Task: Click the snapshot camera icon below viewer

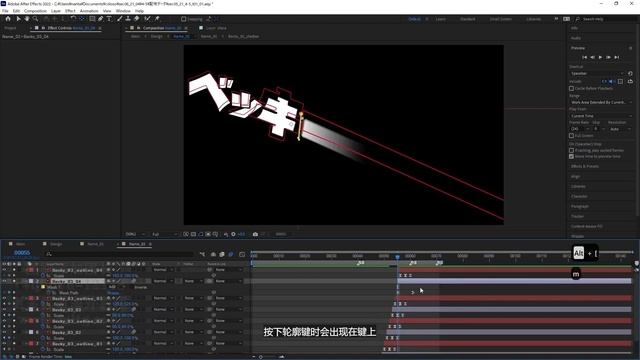Action: pyautogui.click(x=255, y=234)
